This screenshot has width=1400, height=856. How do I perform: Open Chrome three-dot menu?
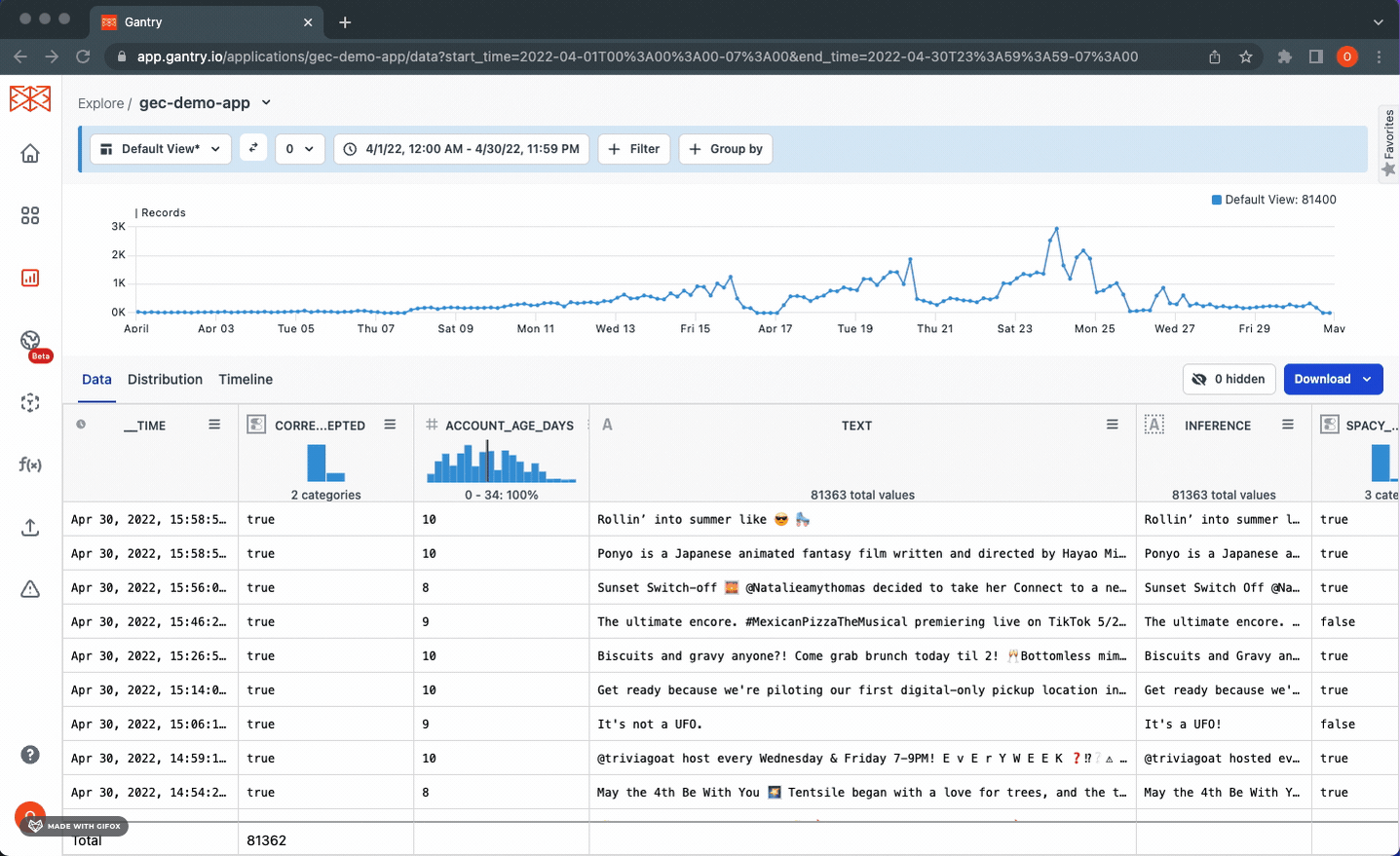[1379, 56]
